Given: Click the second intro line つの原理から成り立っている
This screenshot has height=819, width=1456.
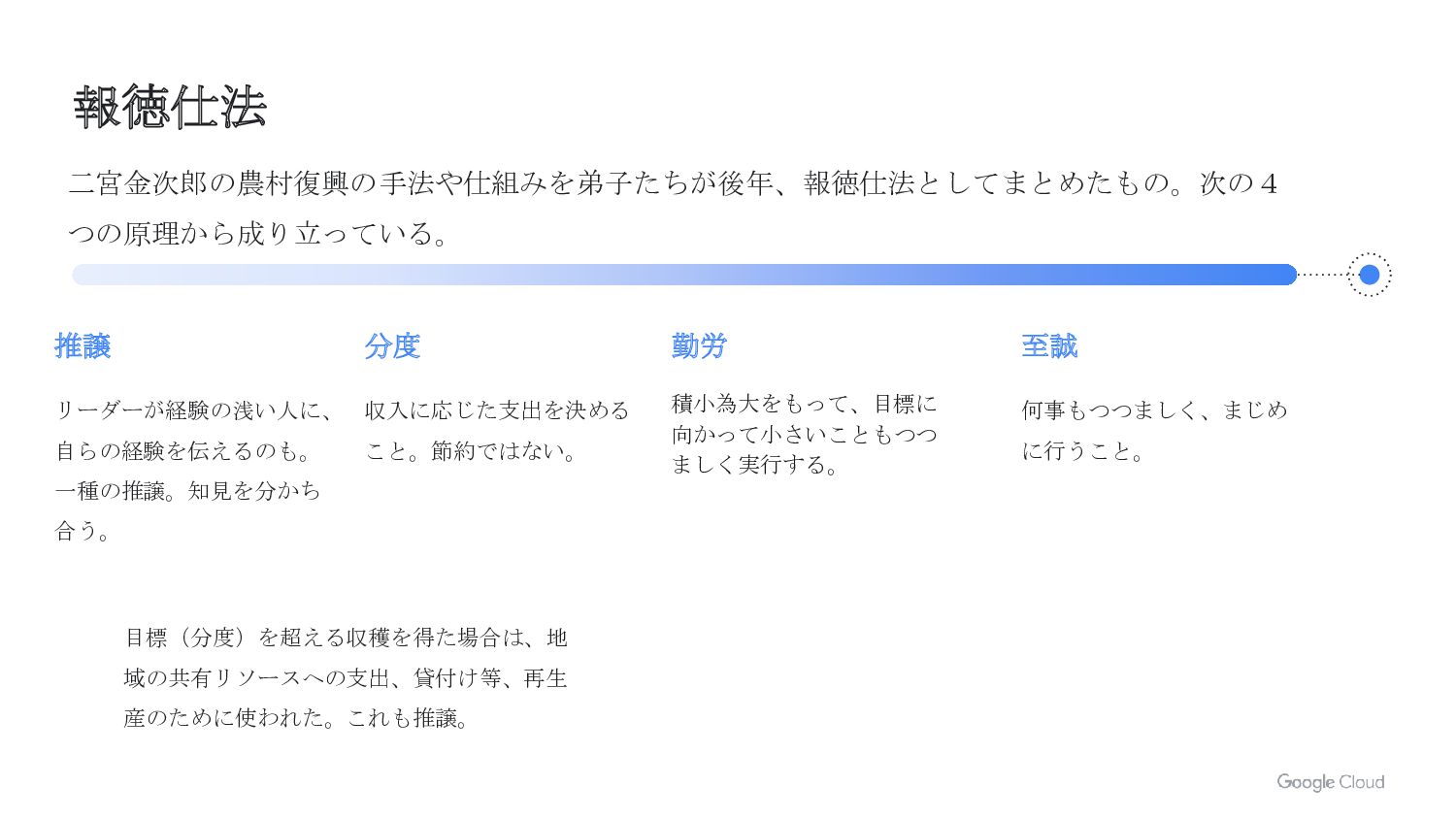Looking at the screenshot, I should (x=258, y=234).
